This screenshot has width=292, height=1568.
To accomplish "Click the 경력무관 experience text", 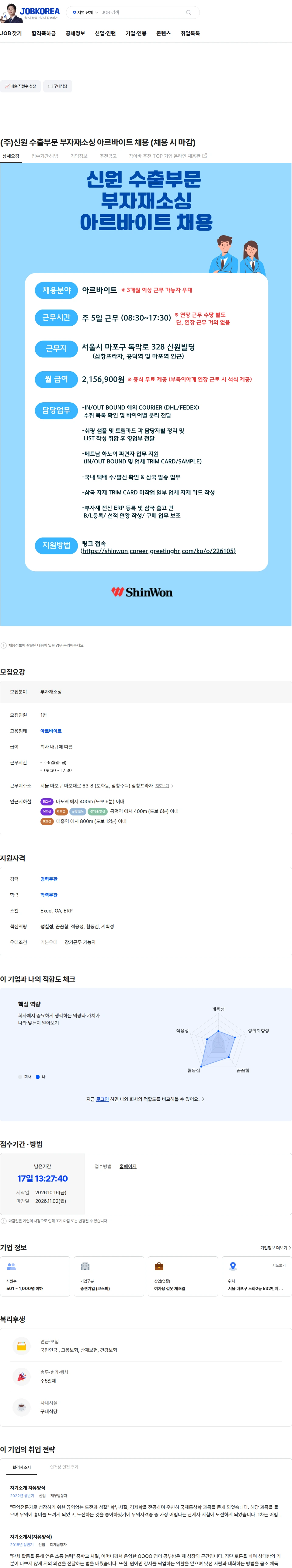I will pos(49,879).
